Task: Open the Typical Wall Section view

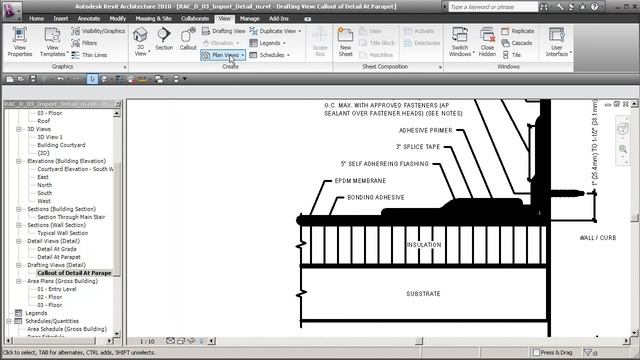Action: point(62,233)
